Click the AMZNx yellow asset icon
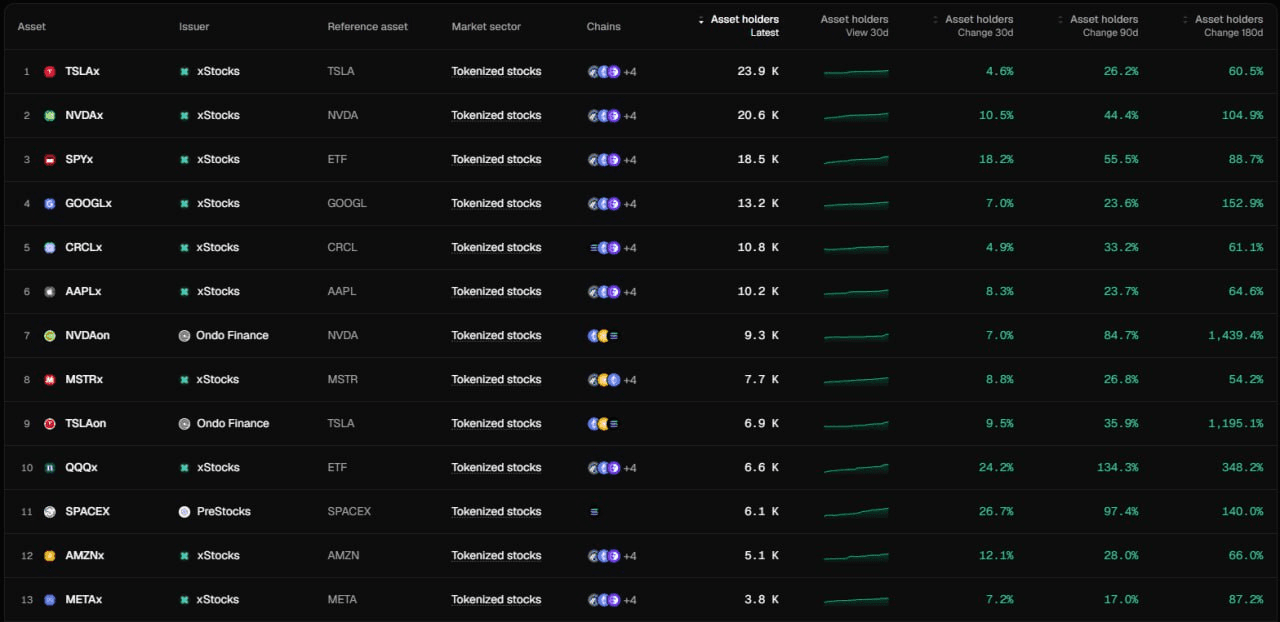The width and height of the screenshot is (1280, 622). click(x=50, y=556)
